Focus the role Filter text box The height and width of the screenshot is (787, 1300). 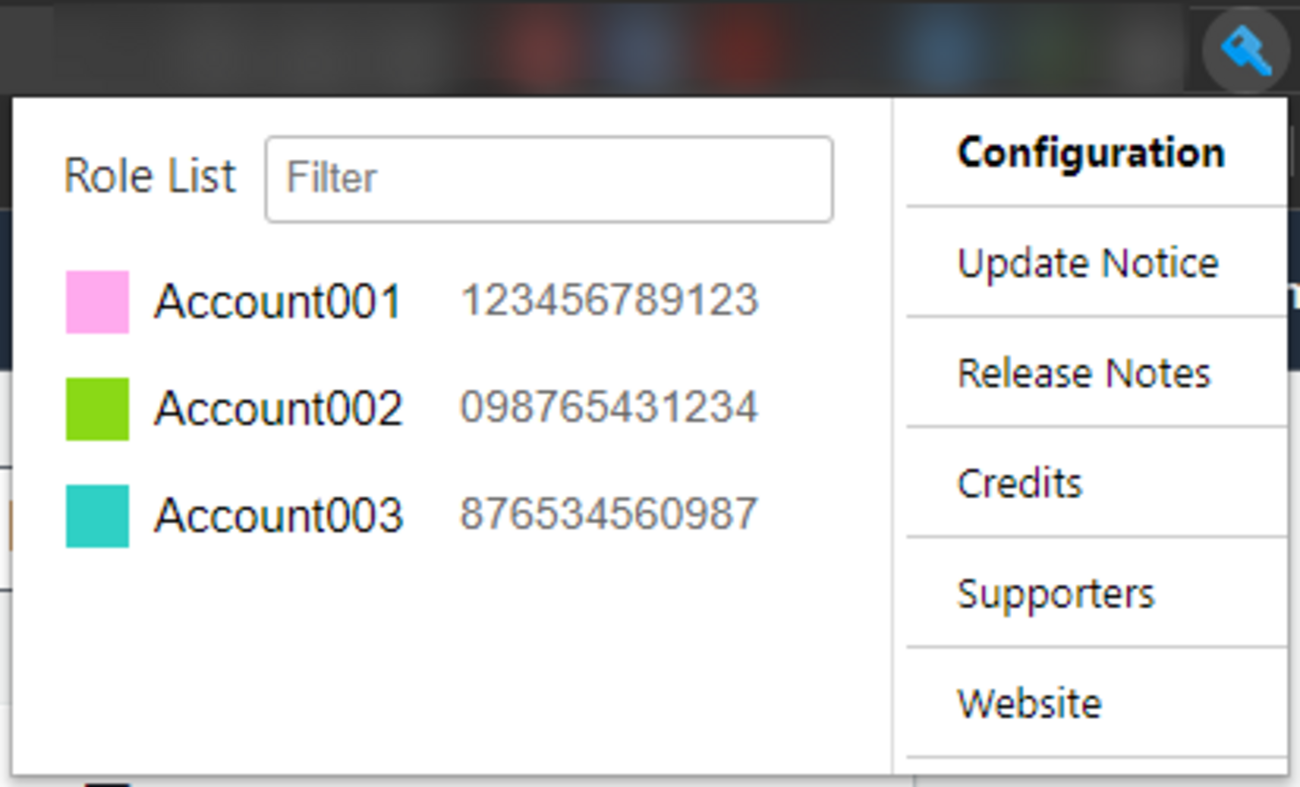[548, 179]
